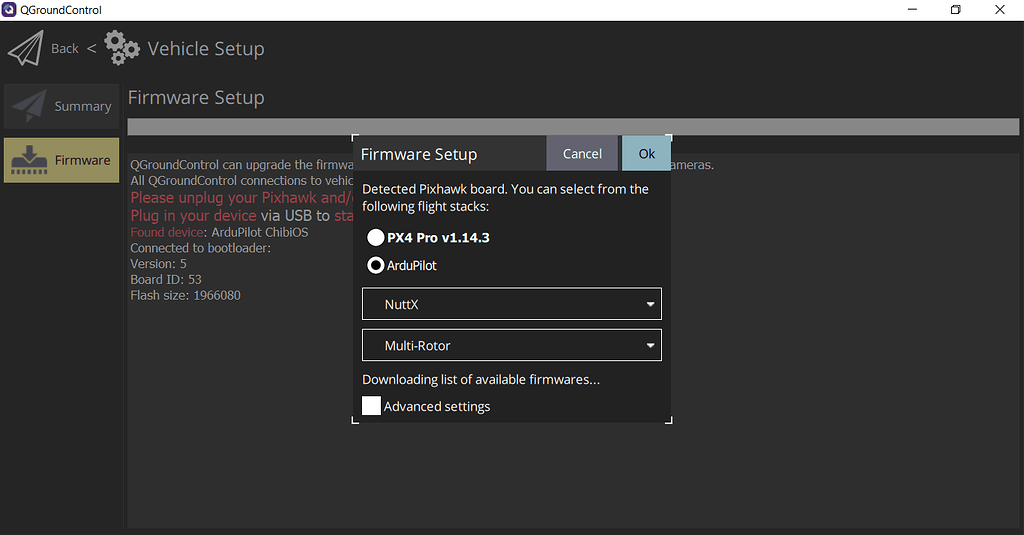Click the 'Version: 5' line
This screenshot has height=535, width=1024.
(158, 264)
